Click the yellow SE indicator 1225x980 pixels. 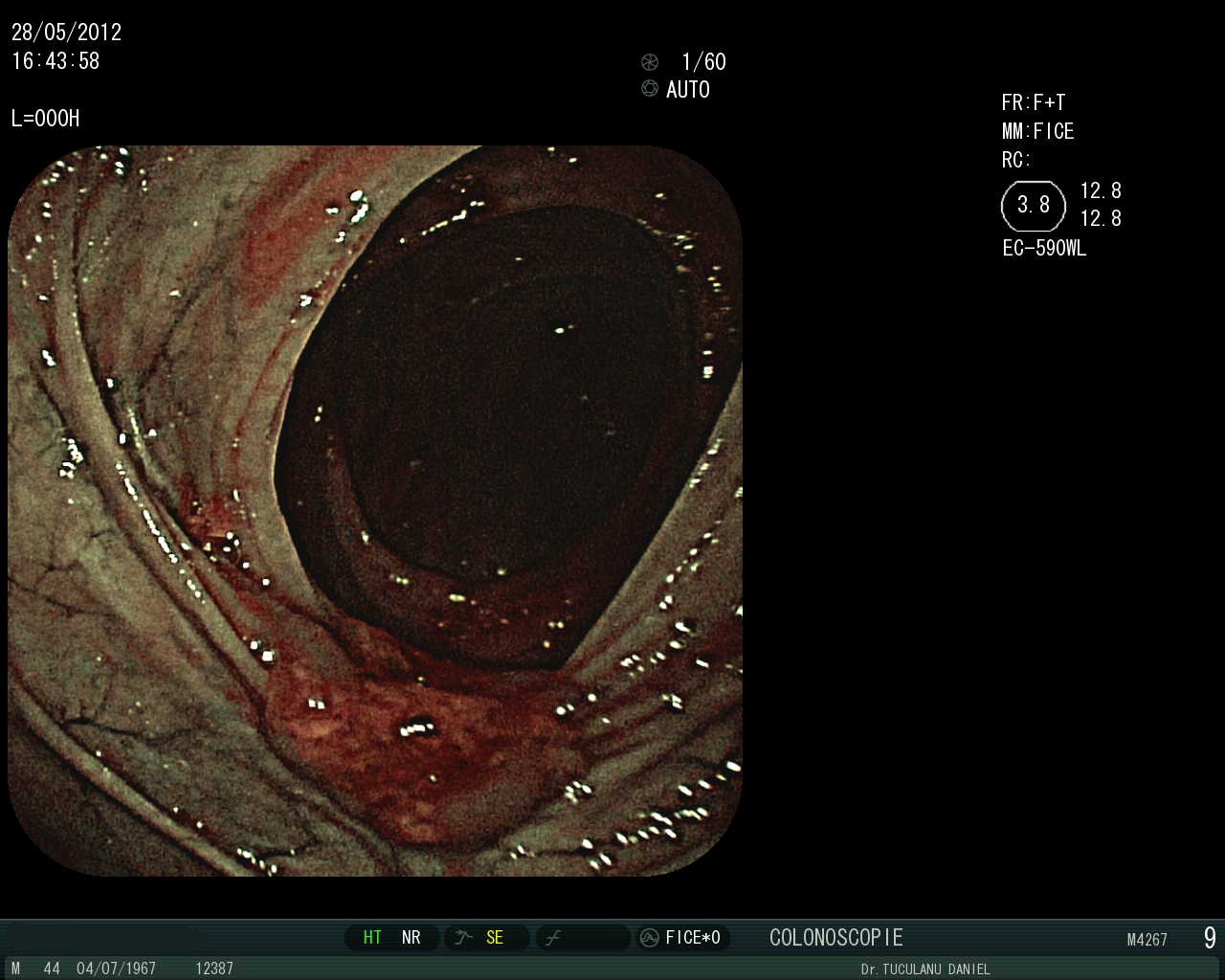pyautogui.click(x=495, y=938)
